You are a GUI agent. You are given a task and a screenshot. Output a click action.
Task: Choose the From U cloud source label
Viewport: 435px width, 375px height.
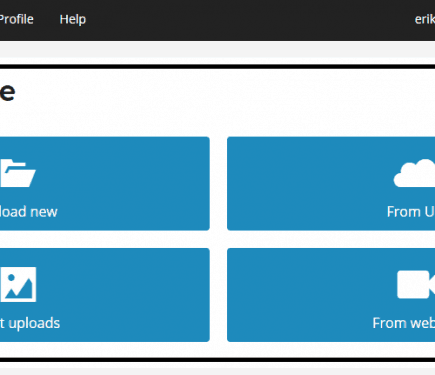(411, 212)
